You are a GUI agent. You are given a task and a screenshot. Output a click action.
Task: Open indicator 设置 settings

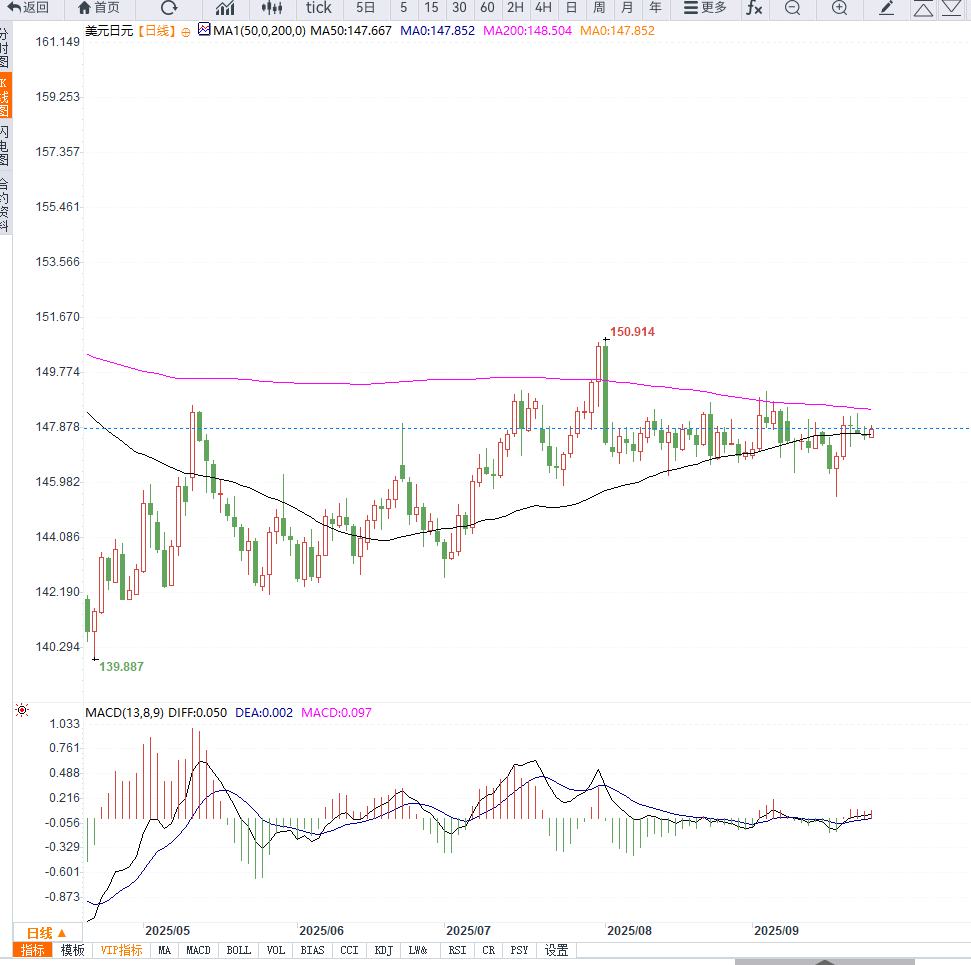[x=556, y=950]
